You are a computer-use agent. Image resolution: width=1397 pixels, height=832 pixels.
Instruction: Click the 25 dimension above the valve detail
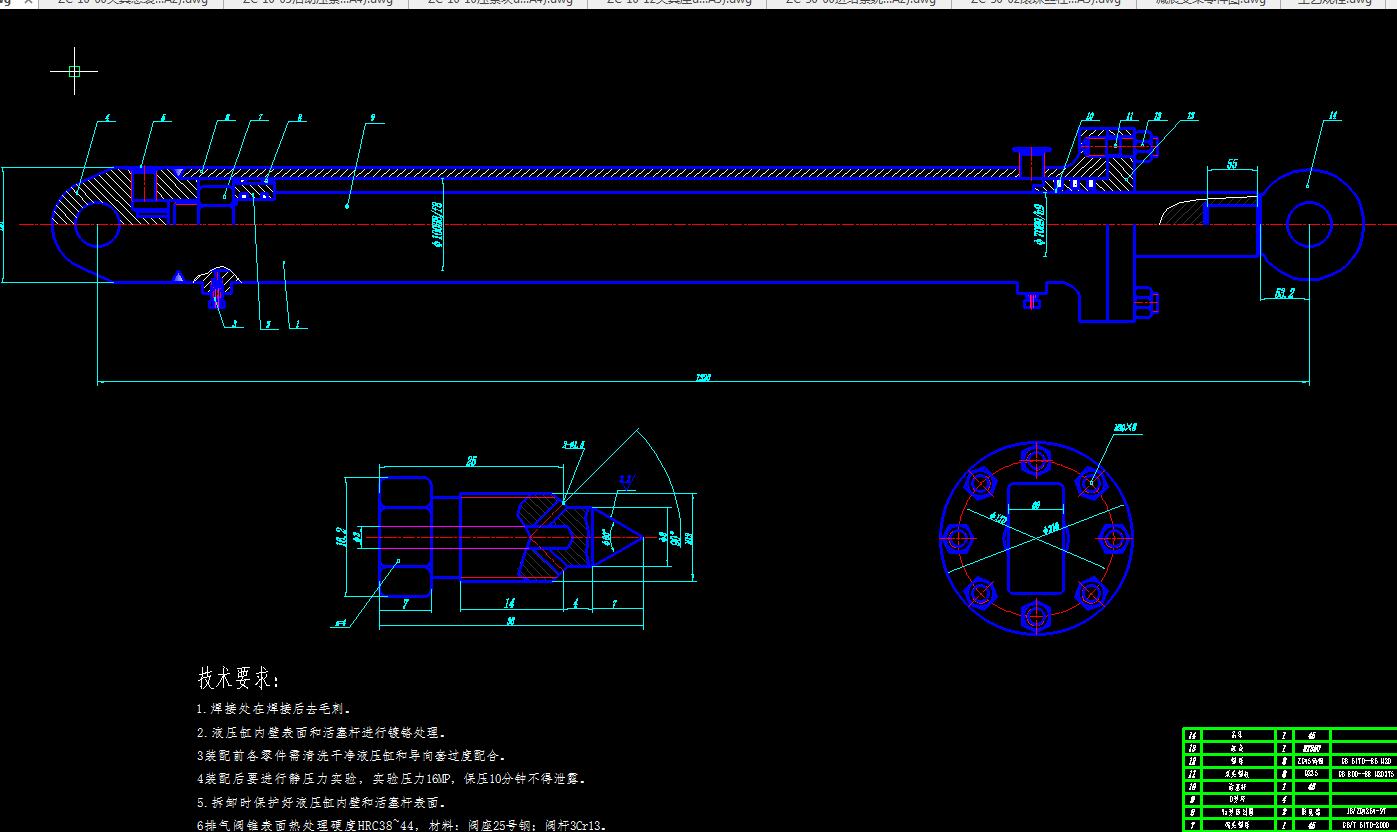pos(470,461)
